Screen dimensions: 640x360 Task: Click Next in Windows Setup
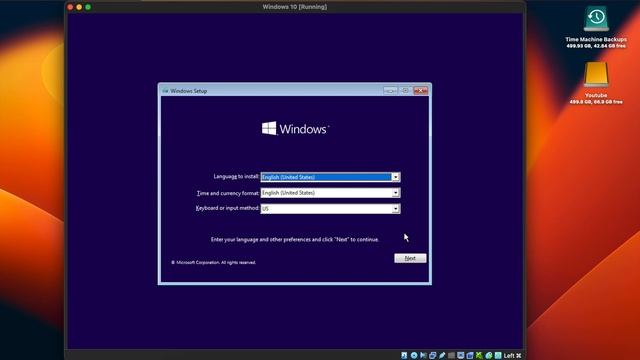[410, 258]
